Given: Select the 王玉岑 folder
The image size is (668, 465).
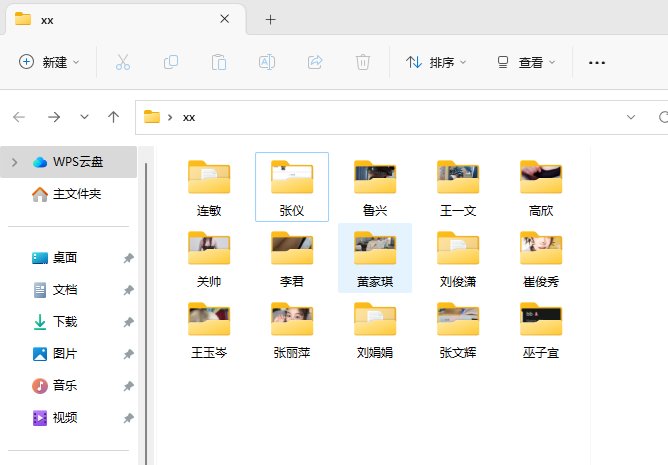Looking at the screenshot, I should pyautogui.click(x=209, y=330).
